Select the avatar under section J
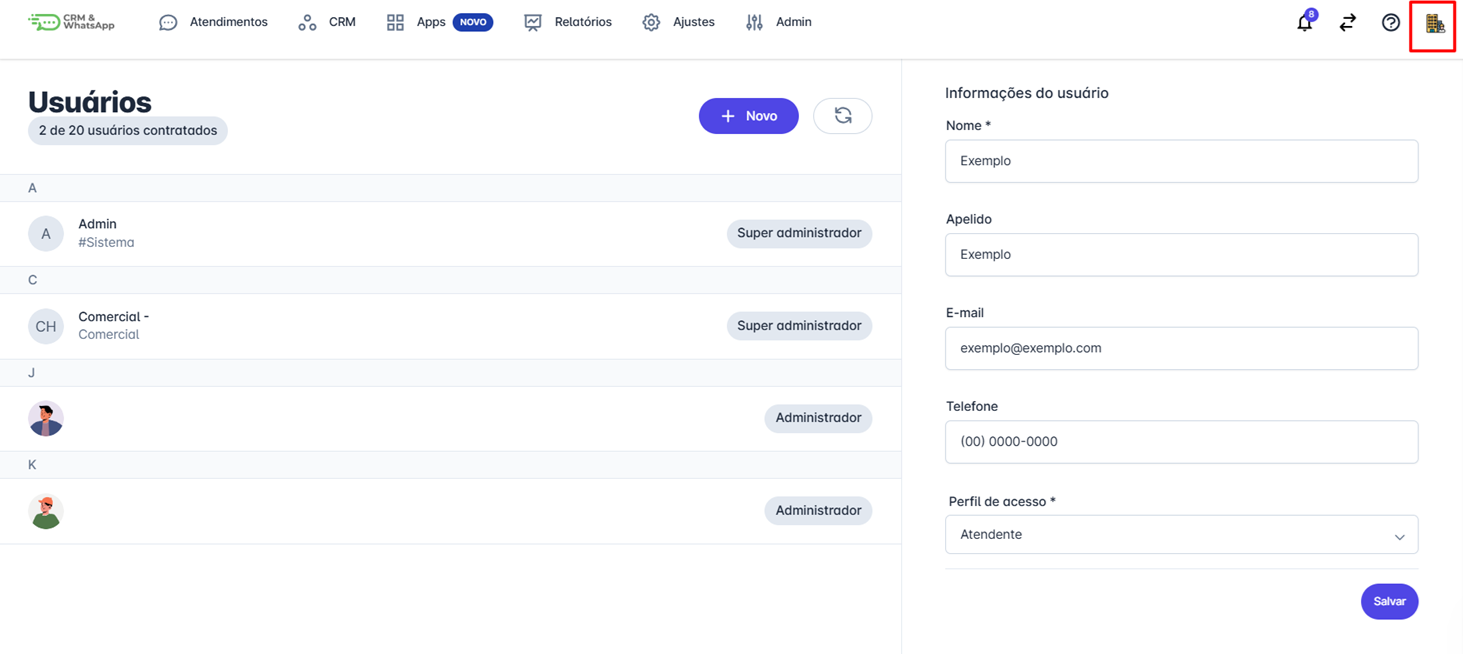 [x=46, y=418]
